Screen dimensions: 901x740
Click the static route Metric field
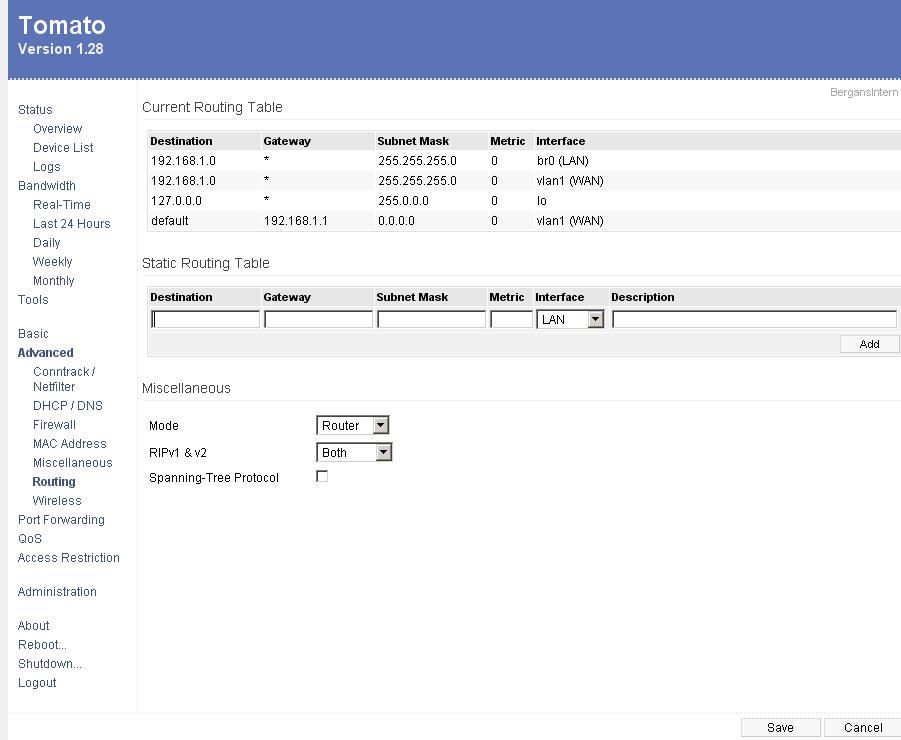(x=511, y=319)
